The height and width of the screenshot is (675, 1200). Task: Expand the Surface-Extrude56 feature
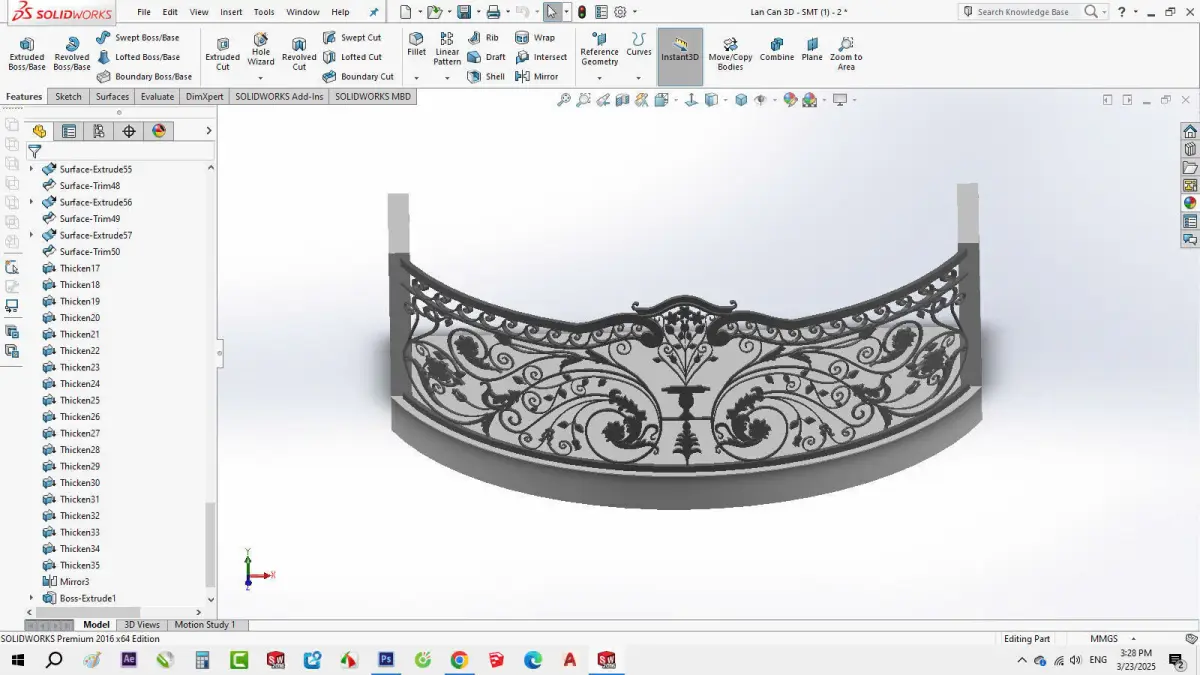tap(31, 202)
